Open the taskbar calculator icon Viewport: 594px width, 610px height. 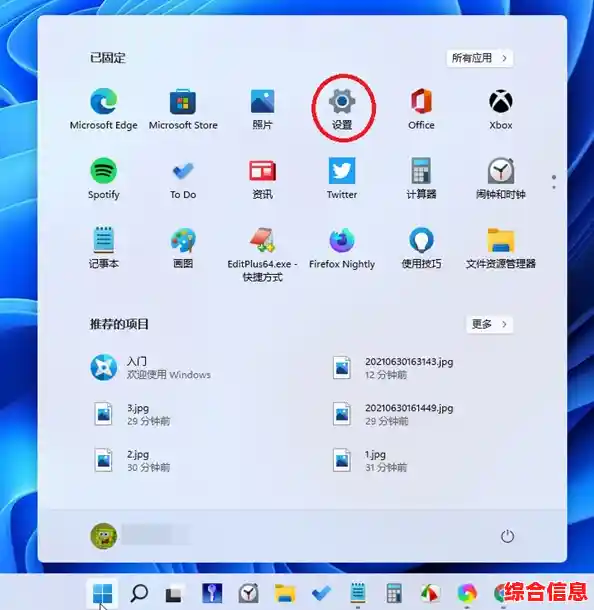click(x=394, y=593)
